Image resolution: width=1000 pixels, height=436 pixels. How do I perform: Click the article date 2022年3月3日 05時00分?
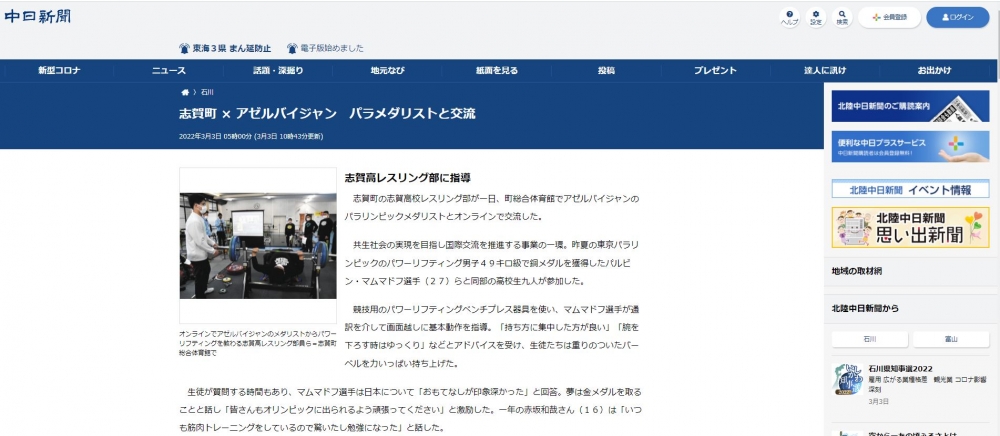tap(215, 136)
